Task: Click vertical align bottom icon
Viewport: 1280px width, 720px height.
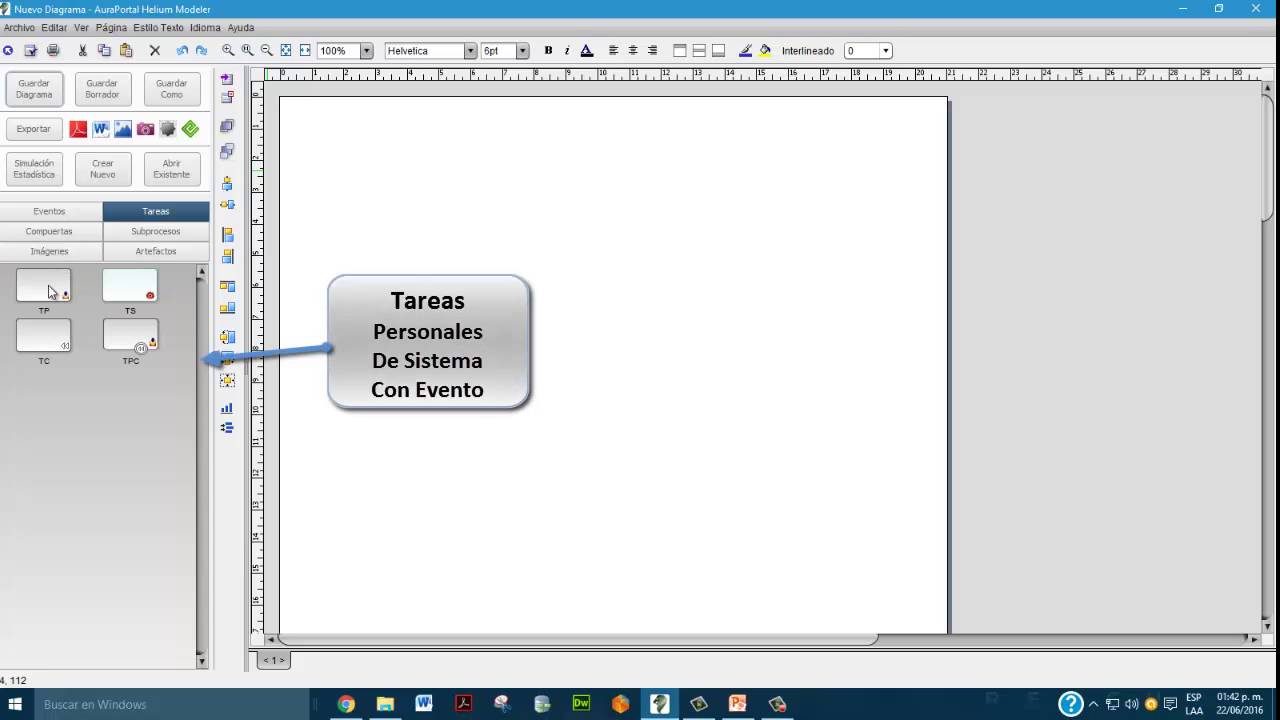Action: click(x=718, y=50)
